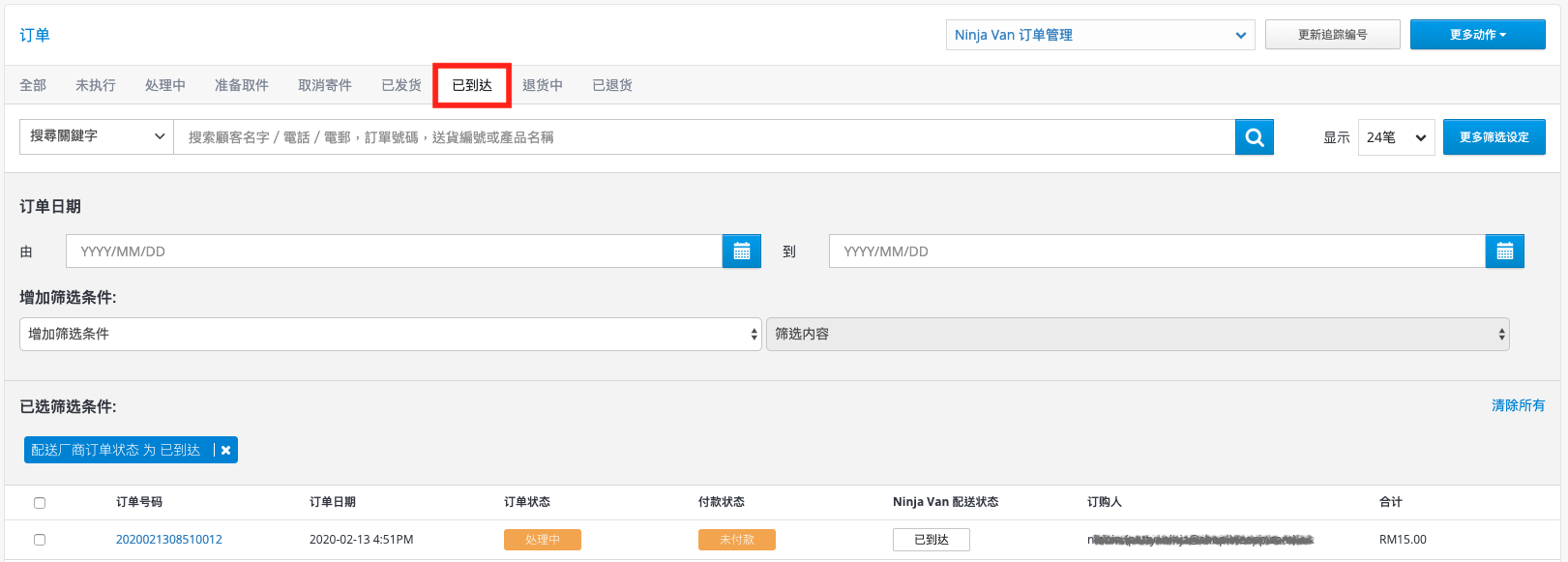Focus the customer keyword search field
Screen dimensions: 1568x562
coord(704,137)
